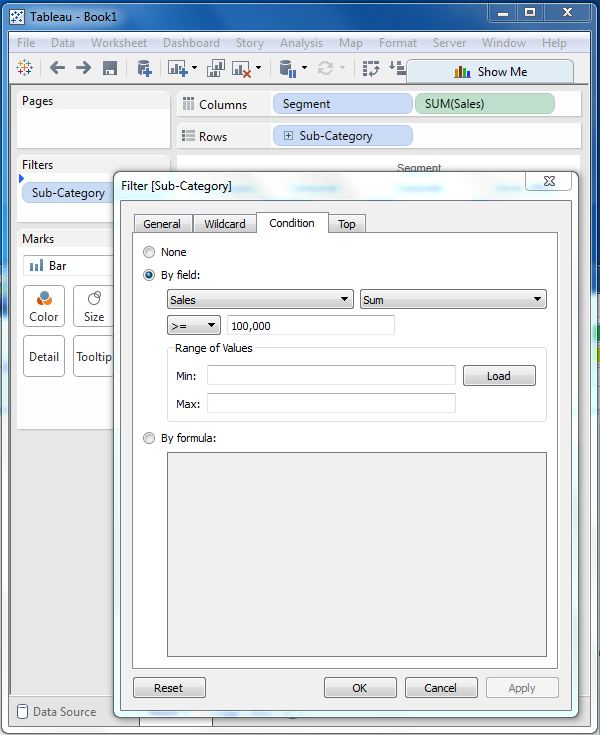Click the Redo forward arrow icon
Image resolution: width=600 pixels, height=735 pixels.
[83, 68]
